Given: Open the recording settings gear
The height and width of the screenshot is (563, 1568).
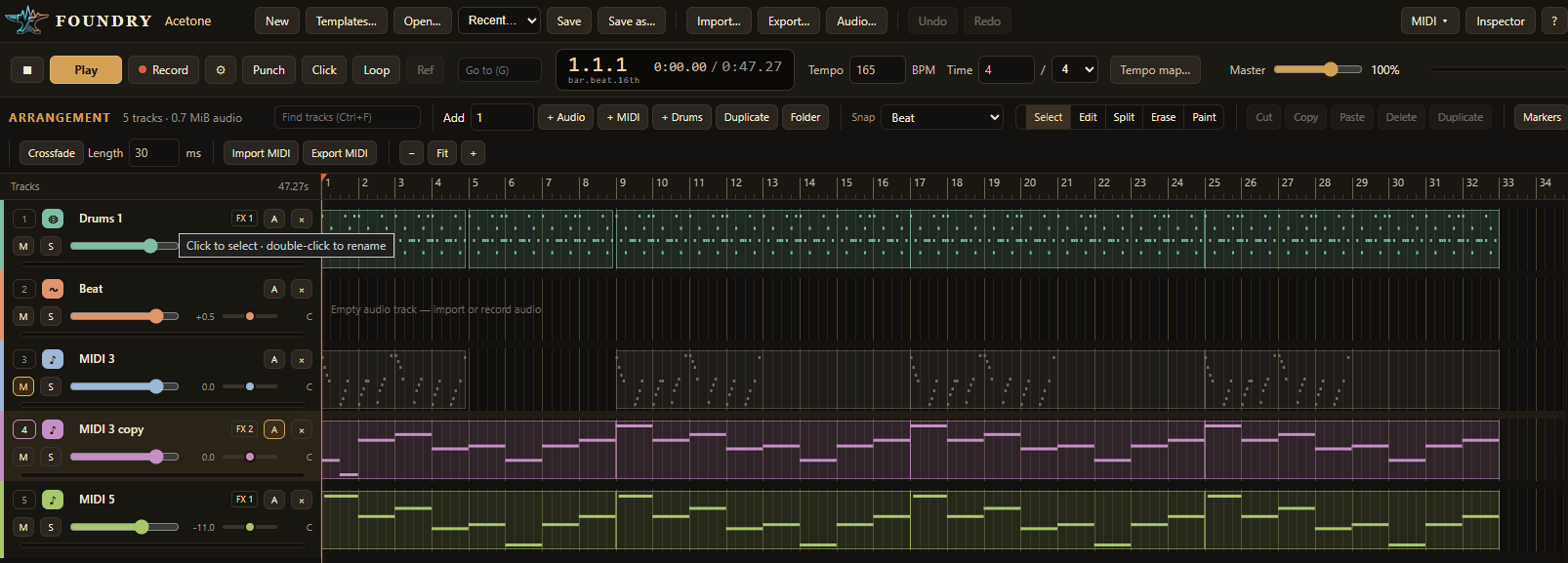Looking at the screenshot, I should [221, 70].
